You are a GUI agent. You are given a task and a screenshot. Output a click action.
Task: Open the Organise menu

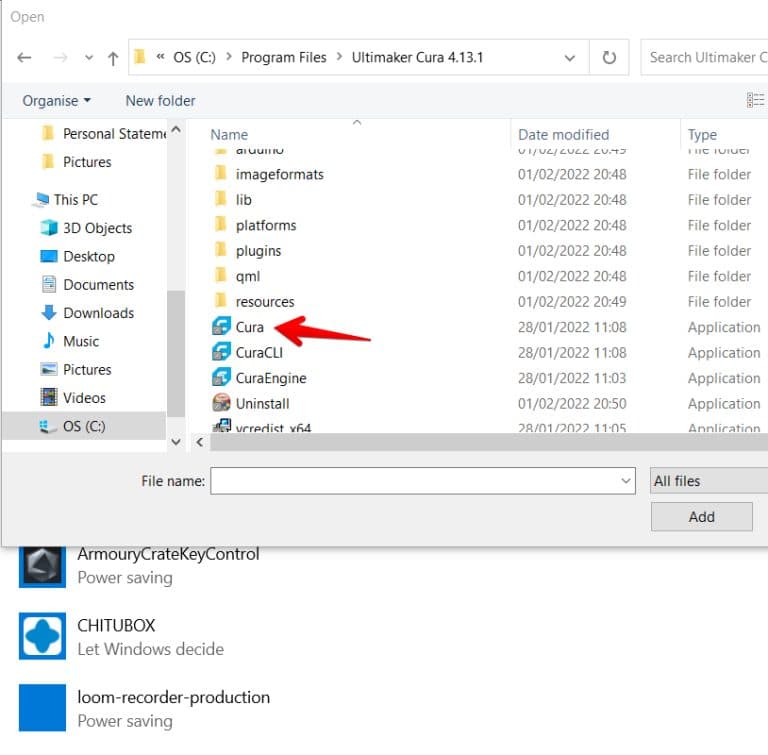[56, 101]
